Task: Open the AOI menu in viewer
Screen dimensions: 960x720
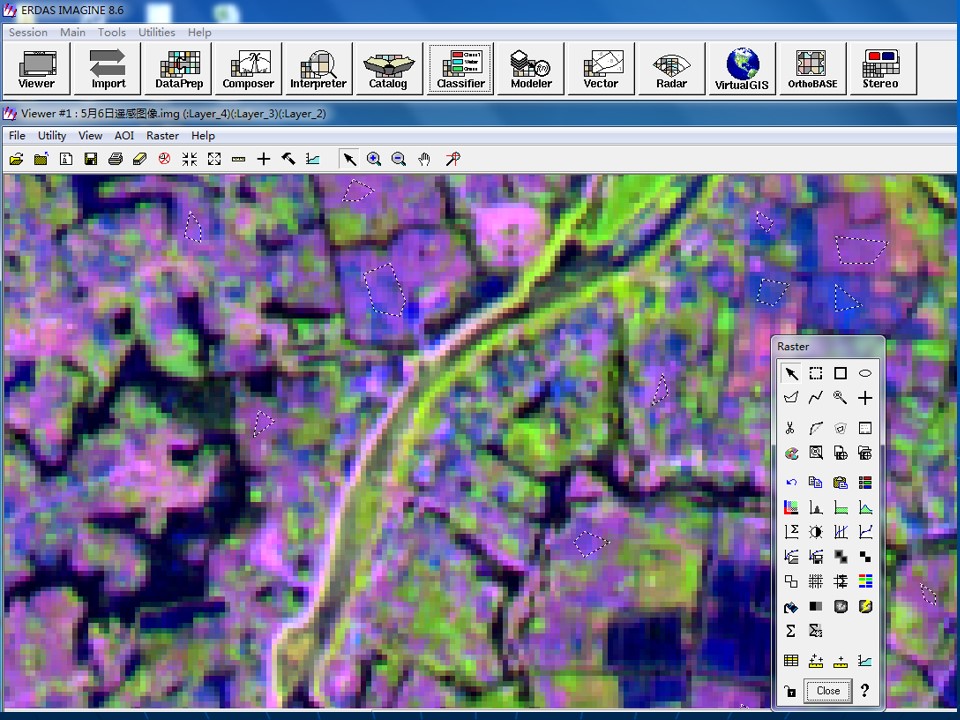Action: (x=124, y=135)
